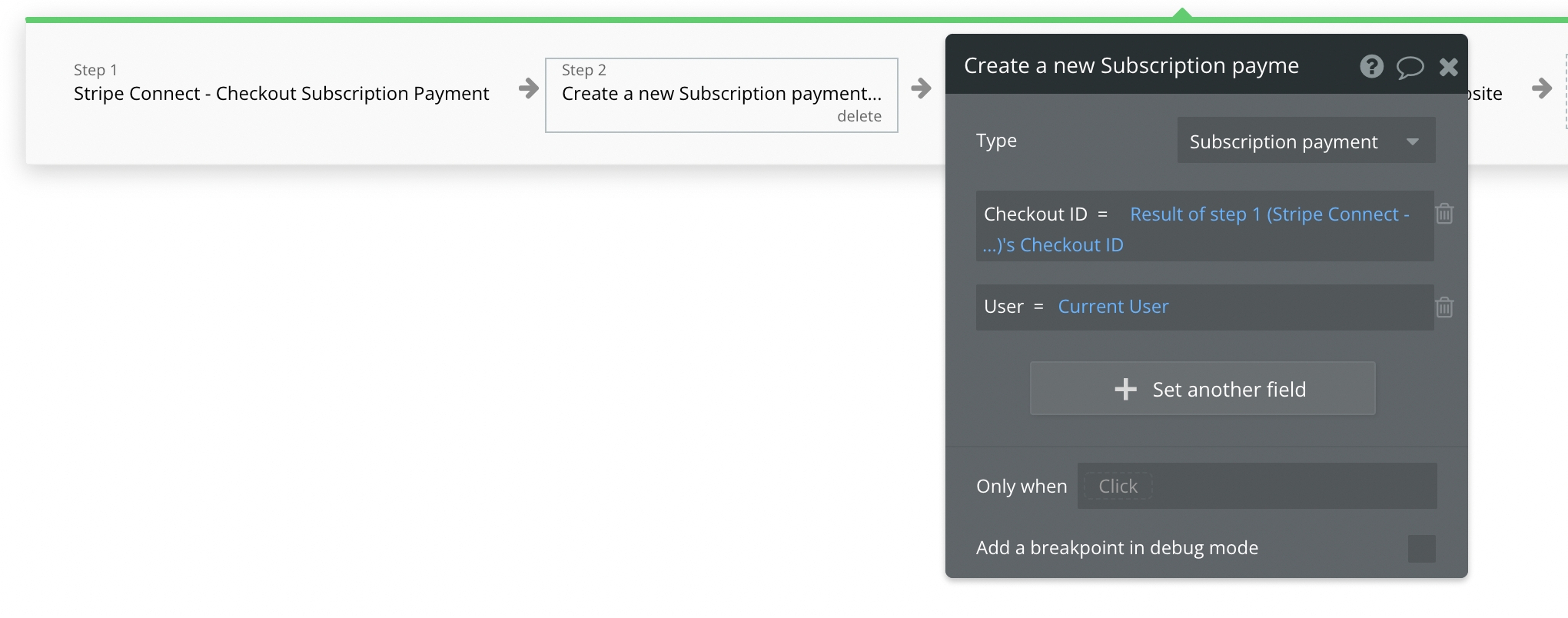This screenshot has height=618, width=1568.
Task: Edit the Current User expression
Action: pos(1113,307)
